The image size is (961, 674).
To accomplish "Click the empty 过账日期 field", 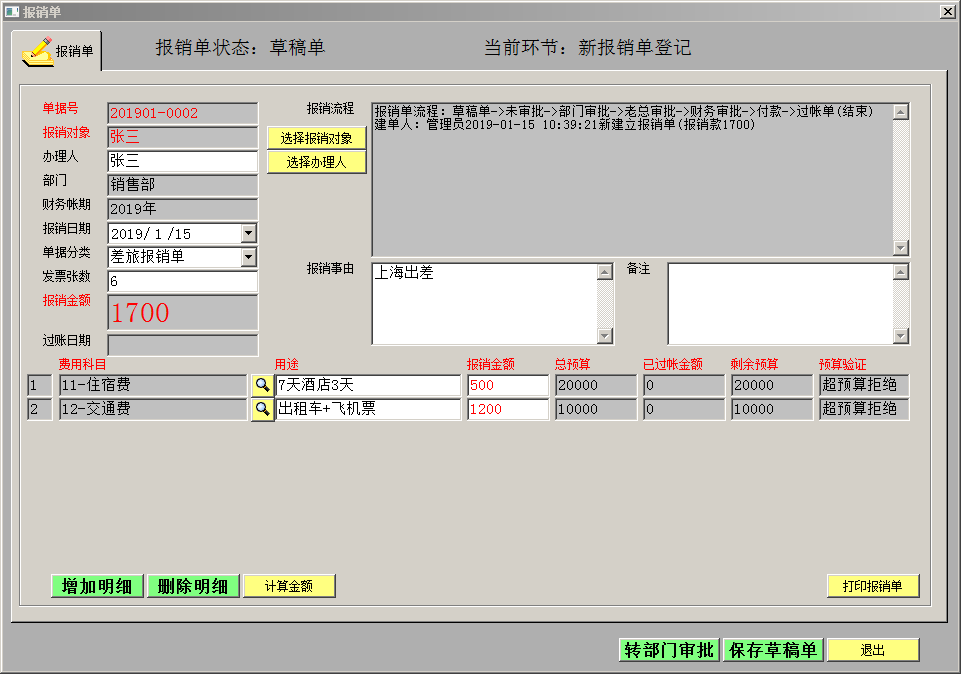I will [x=183, y=345].
